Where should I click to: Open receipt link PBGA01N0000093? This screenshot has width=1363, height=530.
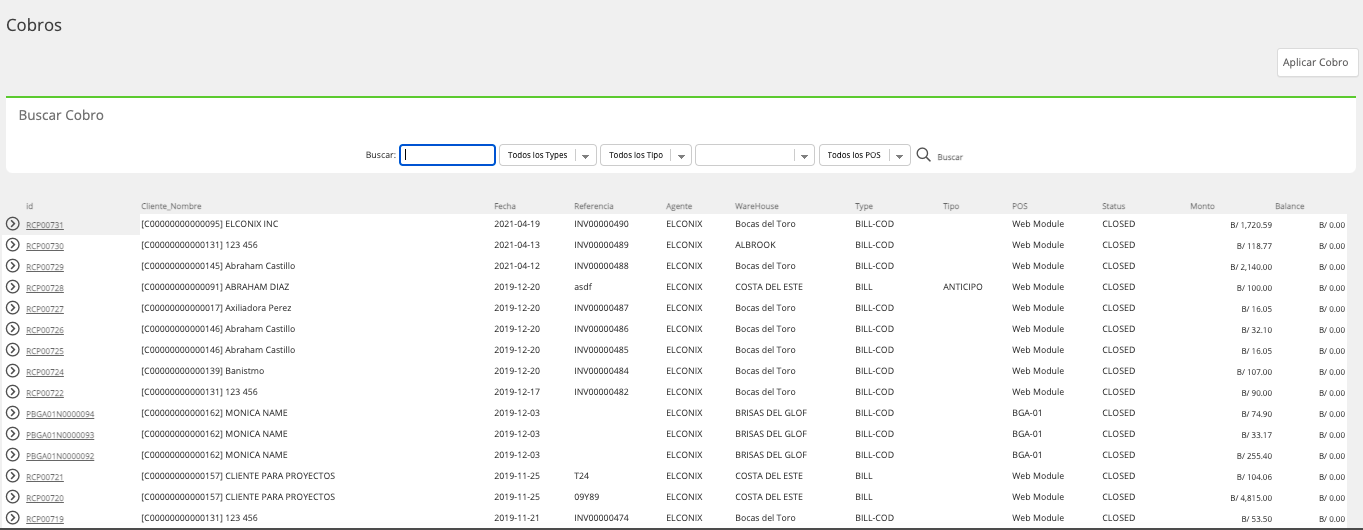point(60,435)
